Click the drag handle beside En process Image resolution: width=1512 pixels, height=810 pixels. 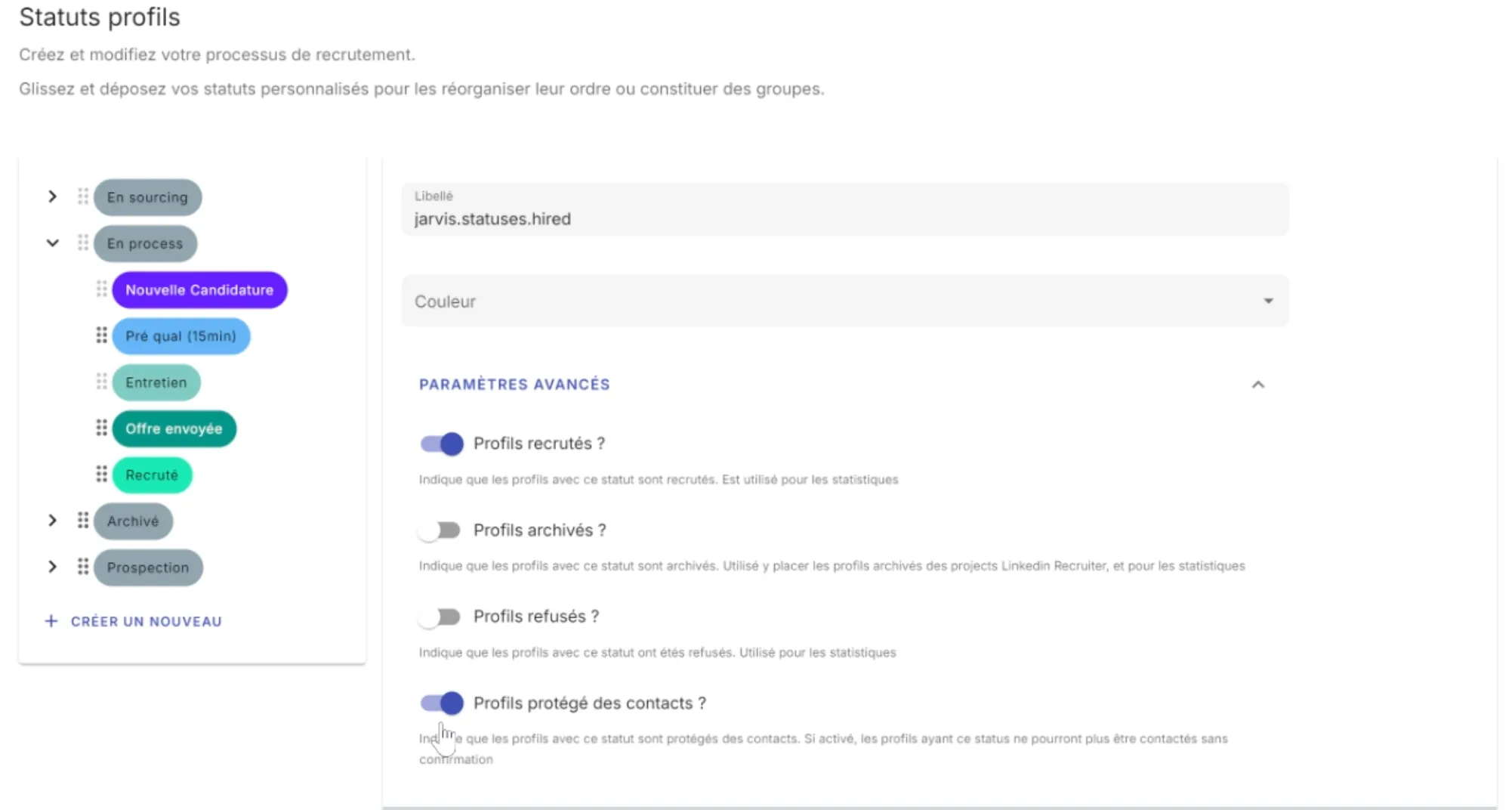point(84,243)
